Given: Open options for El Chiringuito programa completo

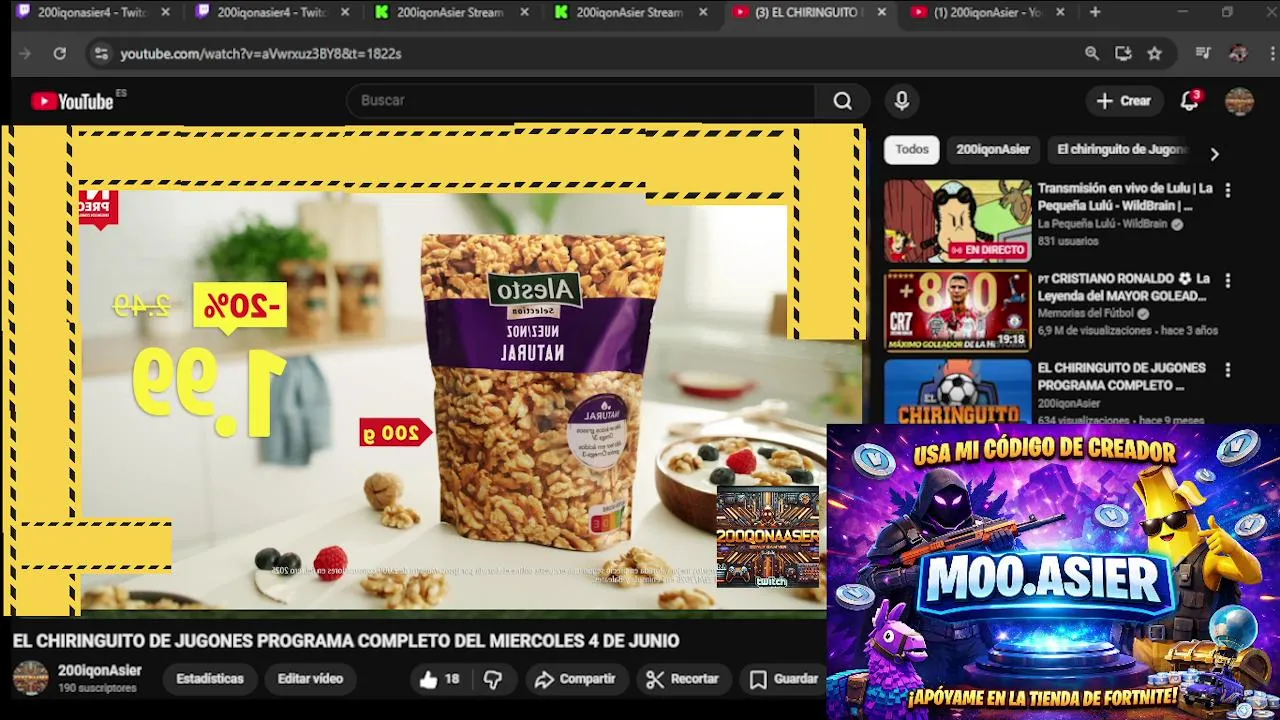Looking at the screenshot, I should pyautogui.click(x=1228, y=370).
